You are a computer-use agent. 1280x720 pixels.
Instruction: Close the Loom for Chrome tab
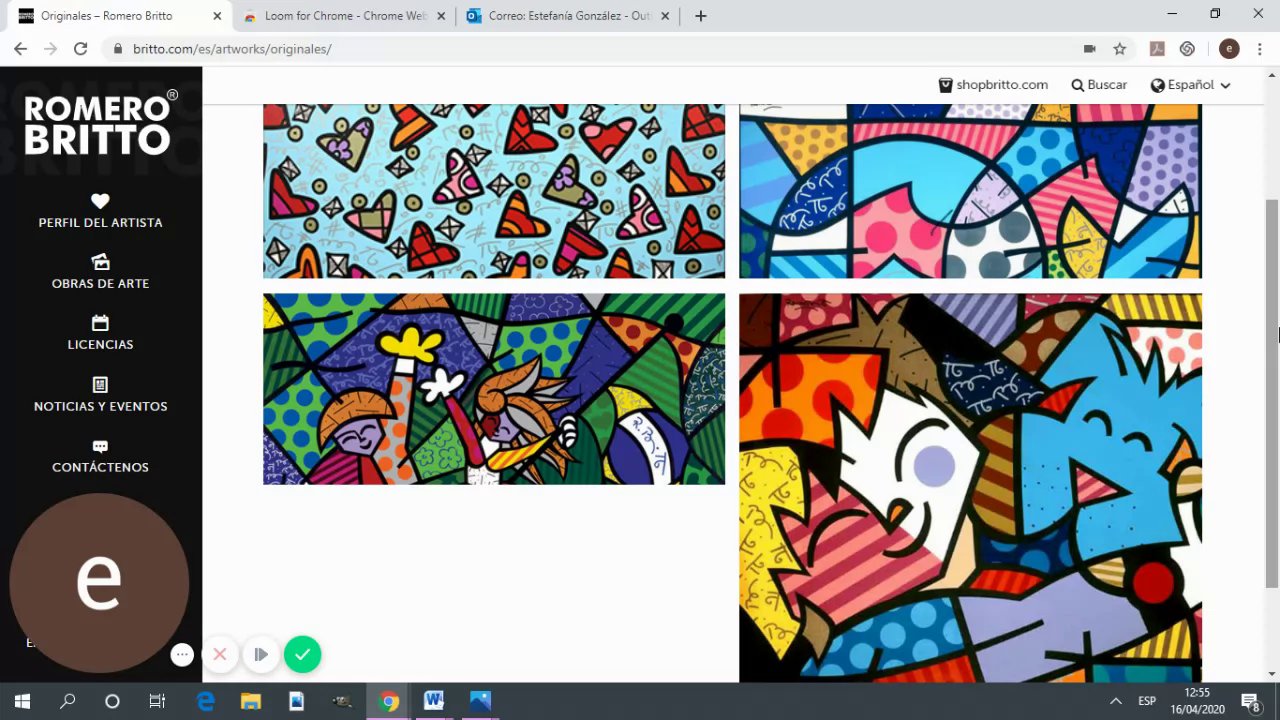point(441,16)
